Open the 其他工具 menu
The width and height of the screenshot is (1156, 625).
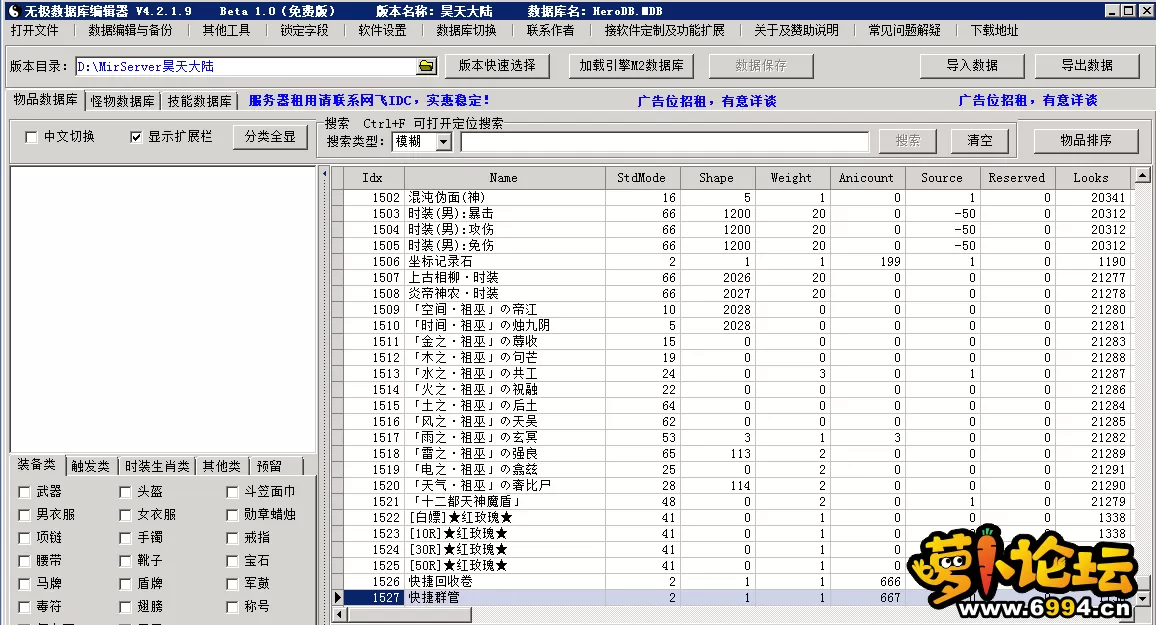226,30
